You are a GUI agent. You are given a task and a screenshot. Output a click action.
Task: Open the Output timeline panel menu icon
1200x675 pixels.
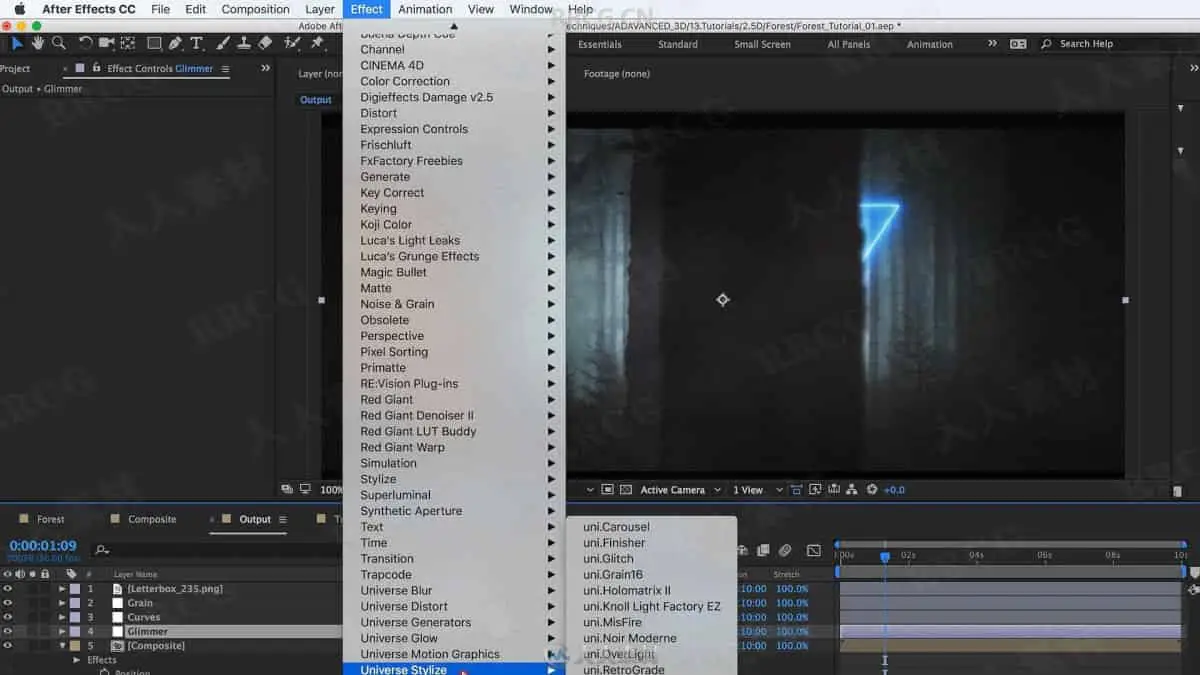click(x=282, y=519)
